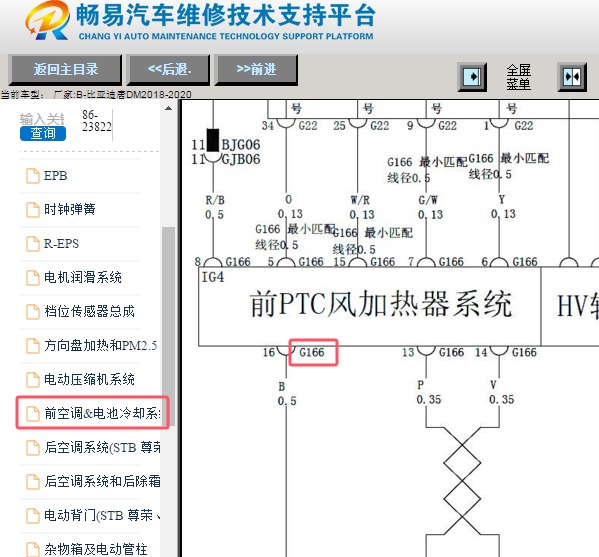Click the document icon beside 方向盘加热和PM2.5
Viewport: 599px width, 557px height.
(x=33, y=345)
